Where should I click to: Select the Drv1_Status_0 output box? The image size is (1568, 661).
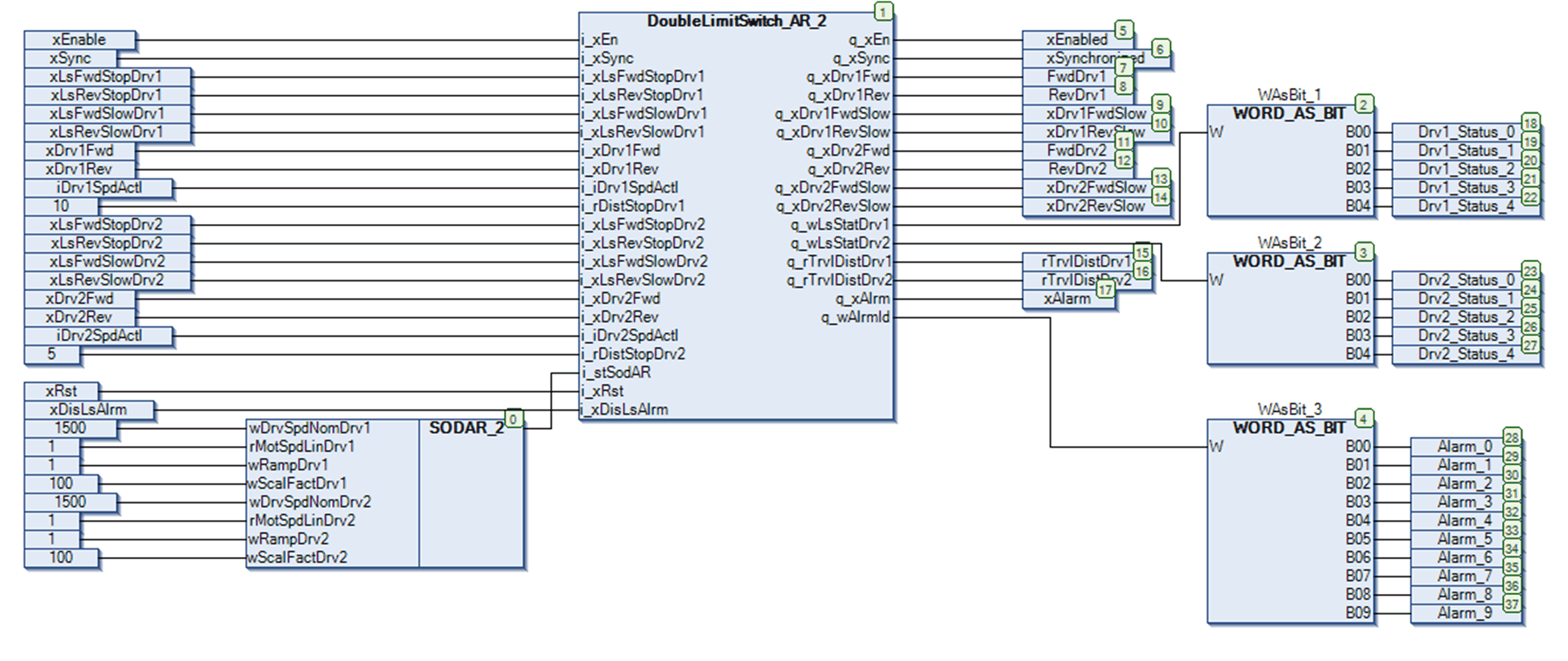[1466, 132]
